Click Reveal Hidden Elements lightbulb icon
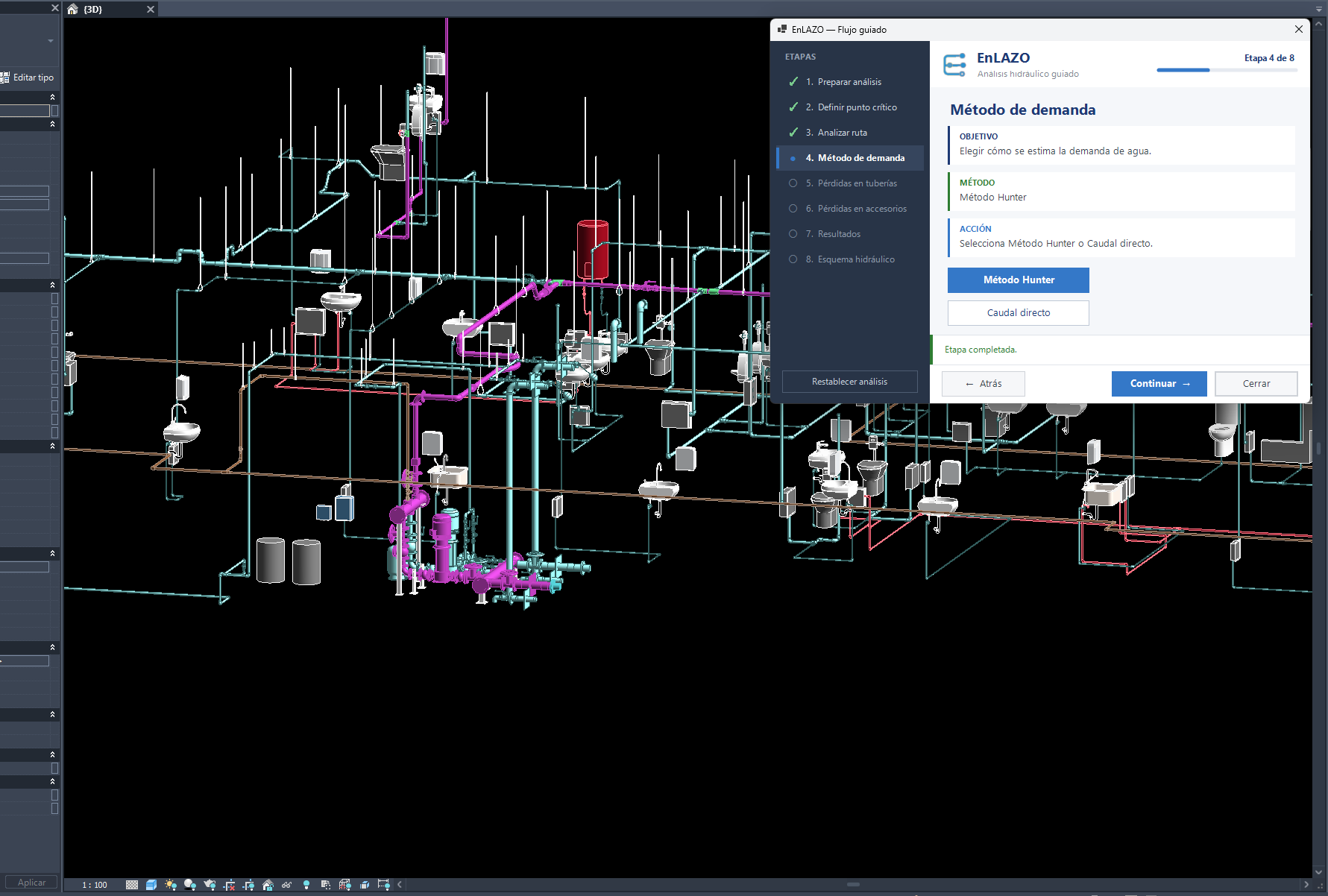This screenshot has width=1328, height=896. coord(306,885)
